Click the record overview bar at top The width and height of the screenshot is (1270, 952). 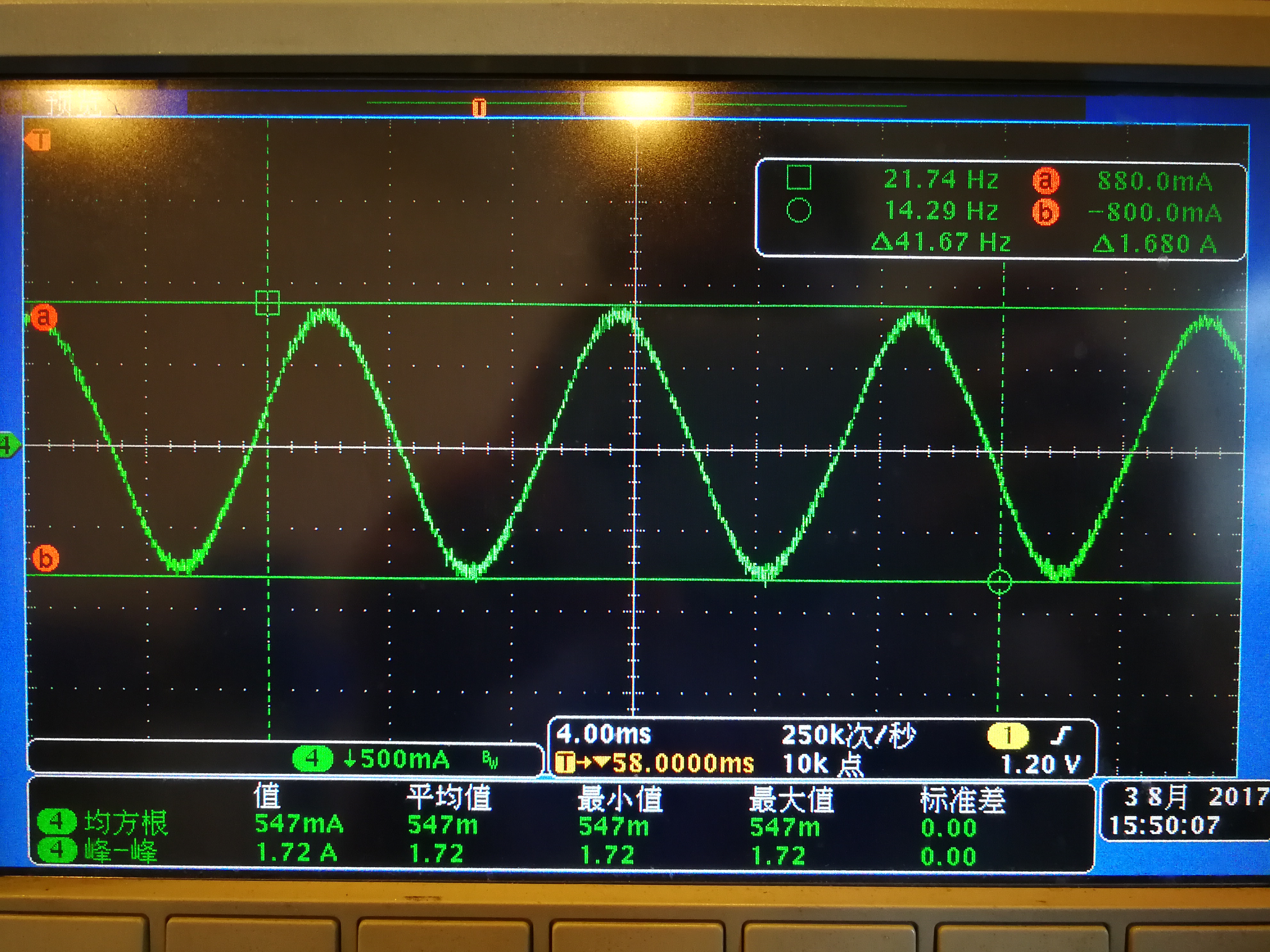pyautogui.click(x=636, y=105)
